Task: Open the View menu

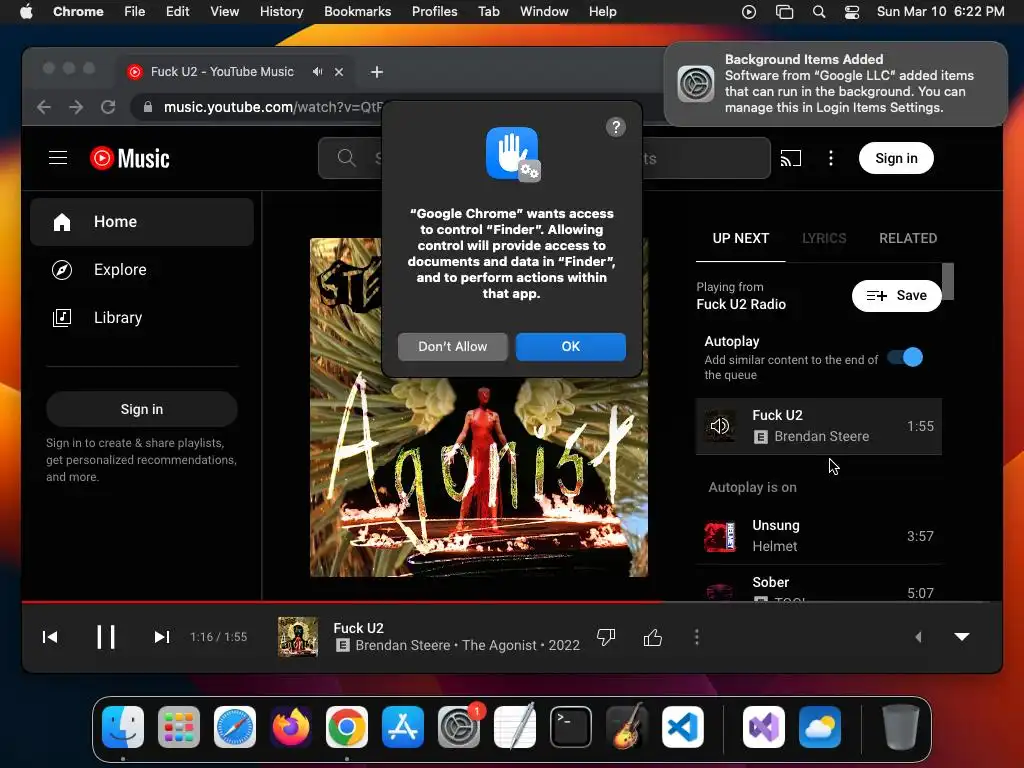Action: pyautogui.click(x=225, y=12)
